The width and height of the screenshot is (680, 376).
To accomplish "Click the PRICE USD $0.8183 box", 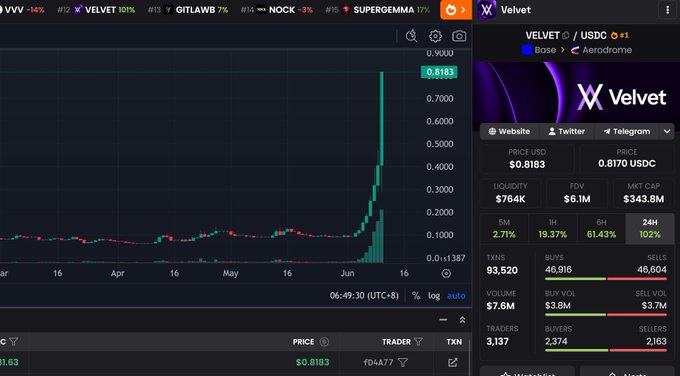I will click(x=527, y=159).
